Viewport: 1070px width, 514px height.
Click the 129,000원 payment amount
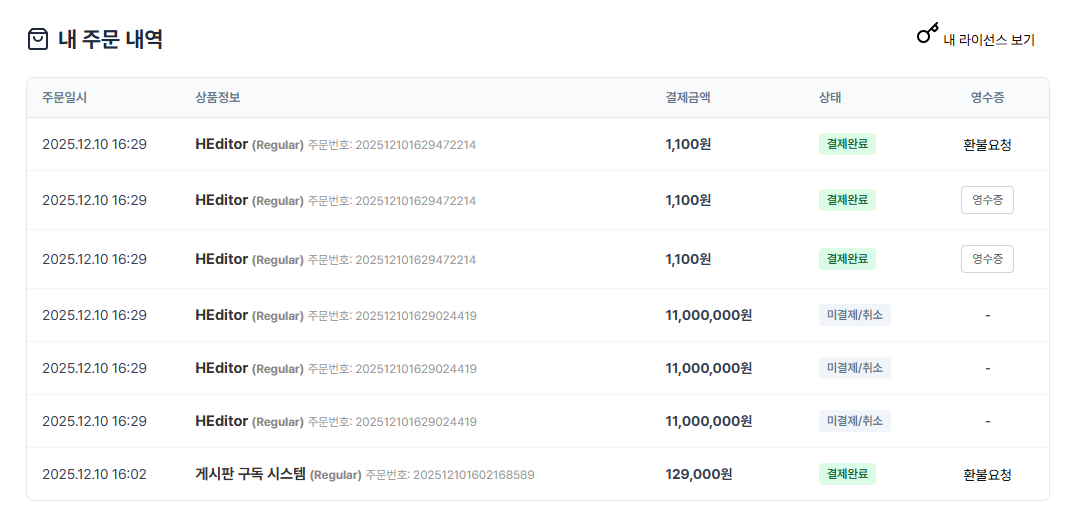pos(699,474)
